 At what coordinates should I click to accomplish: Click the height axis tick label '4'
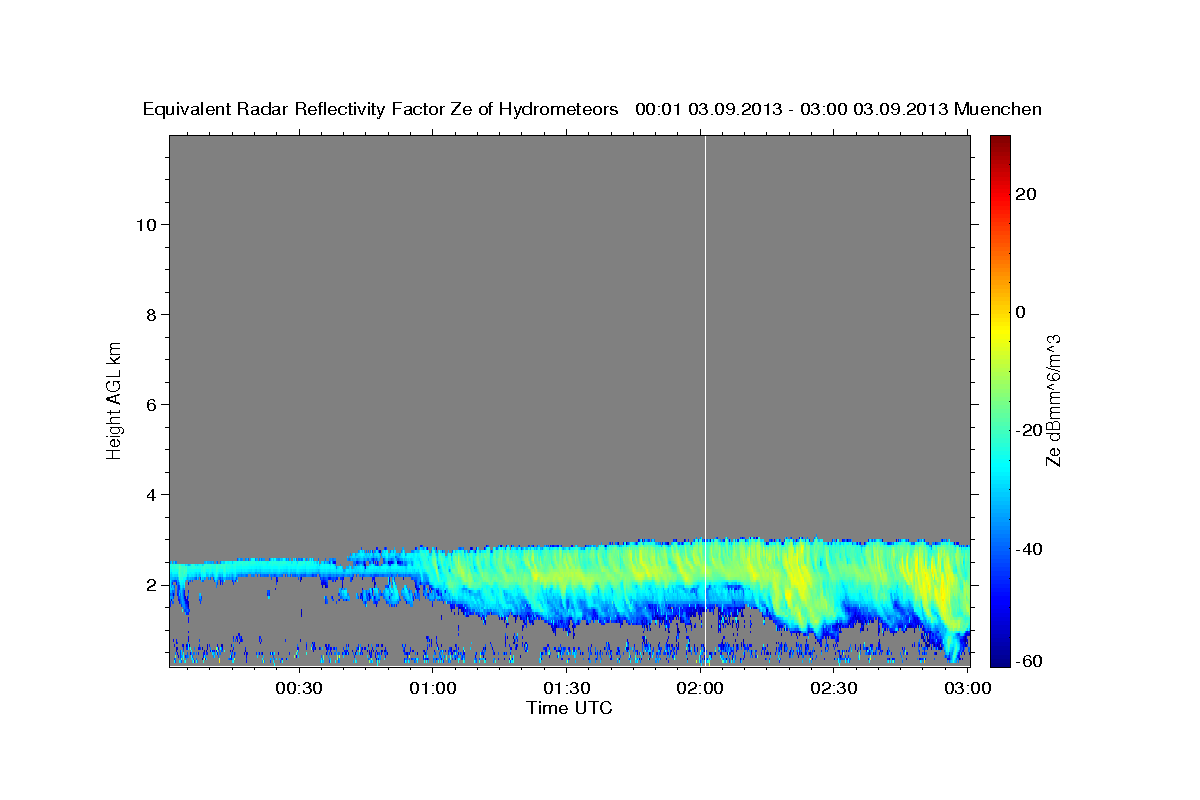click(x=149, y=494)
